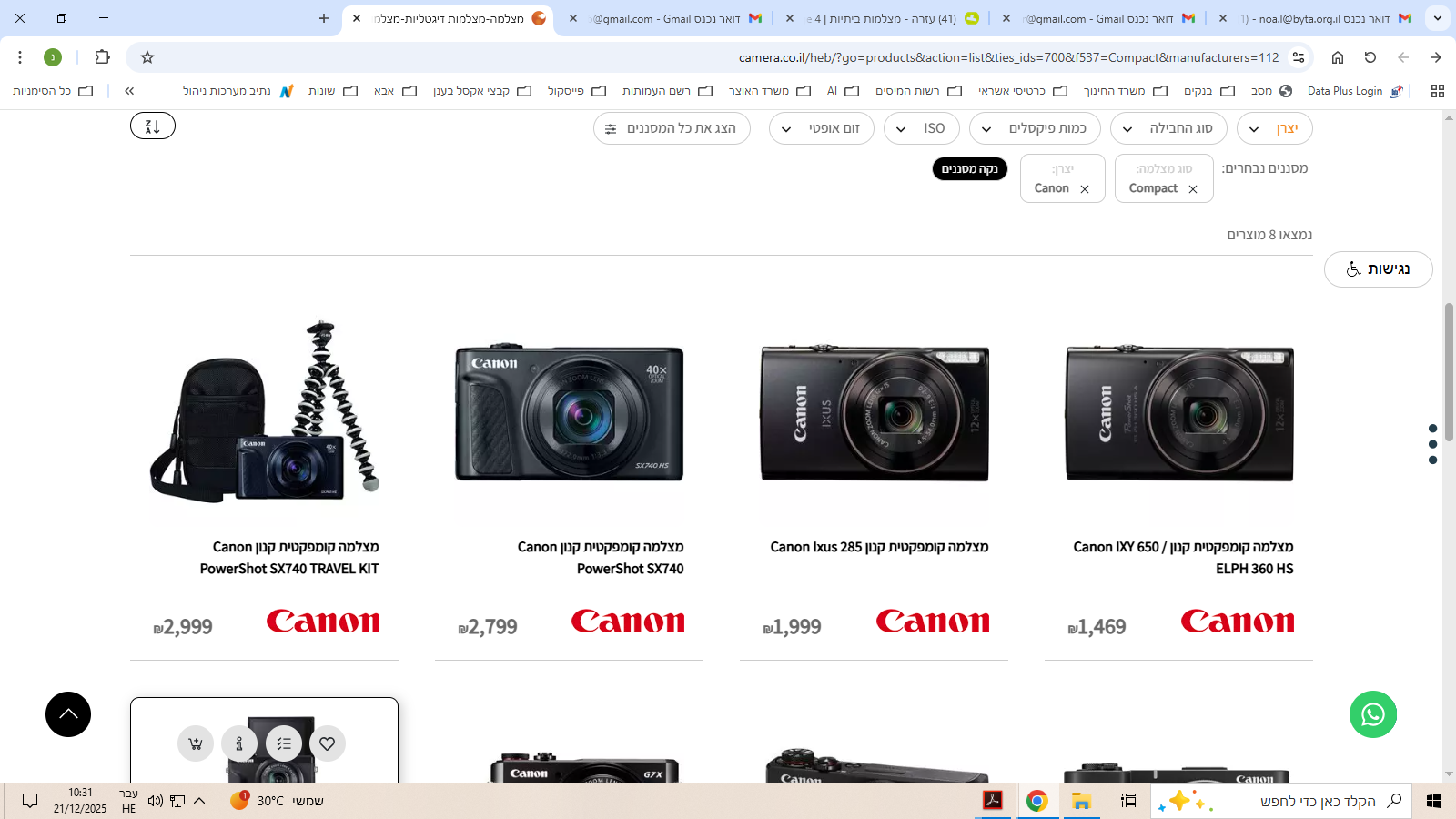Open the רשות המיסים bookmark folder
The height and width of the screenshot is (819, 1456).
click(x=918, y=91)
